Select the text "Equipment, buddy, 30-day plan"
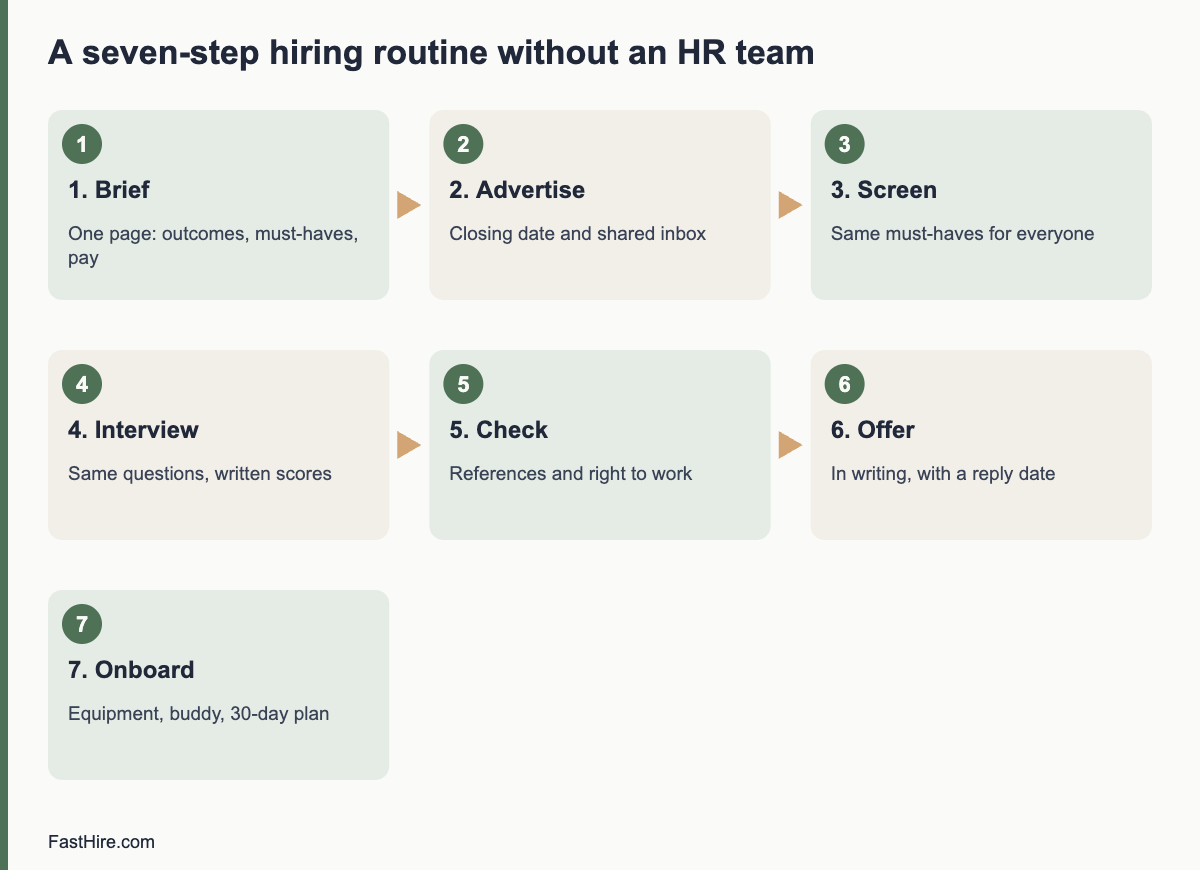This screenshot has height=870, width=1200. click(199, 714)
